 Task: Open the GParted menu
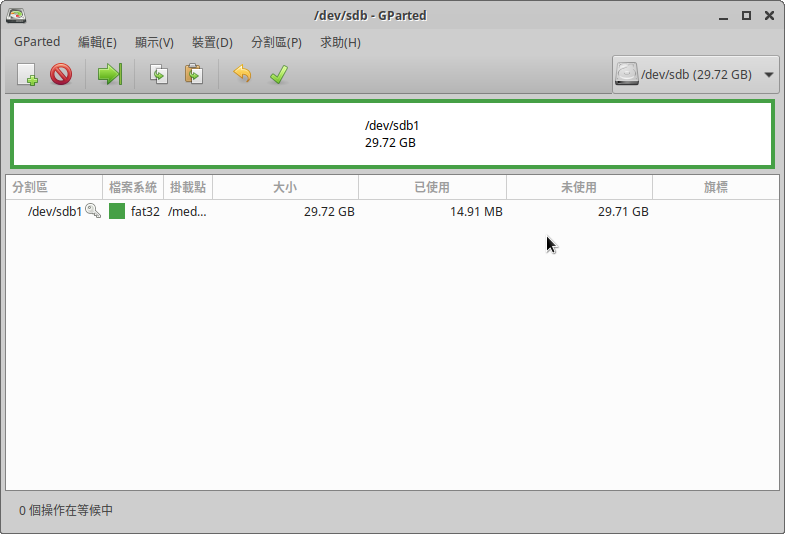(x=37, y=42)
